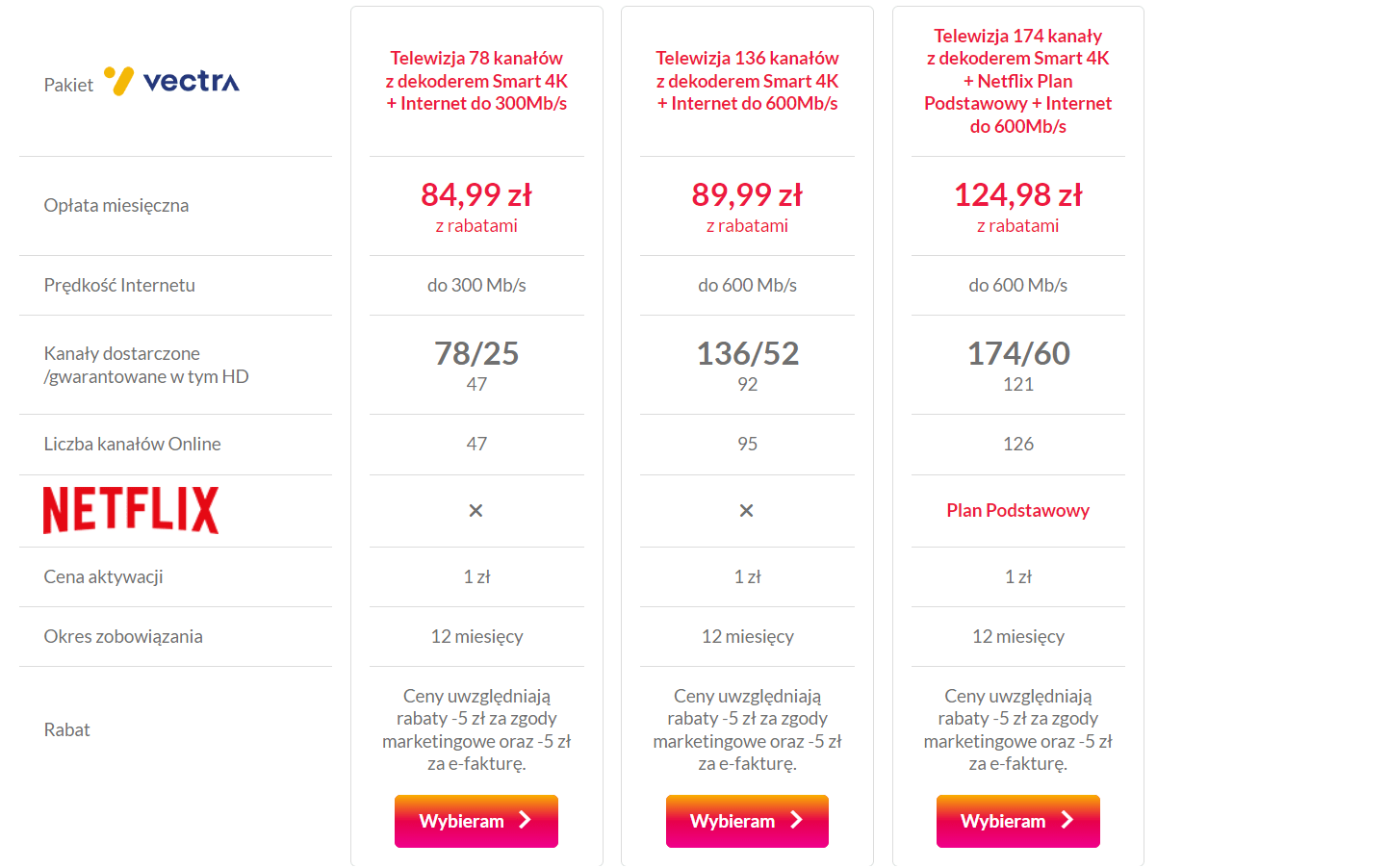Click the Netflix X mark in the 136-channel column

point(746,511)
